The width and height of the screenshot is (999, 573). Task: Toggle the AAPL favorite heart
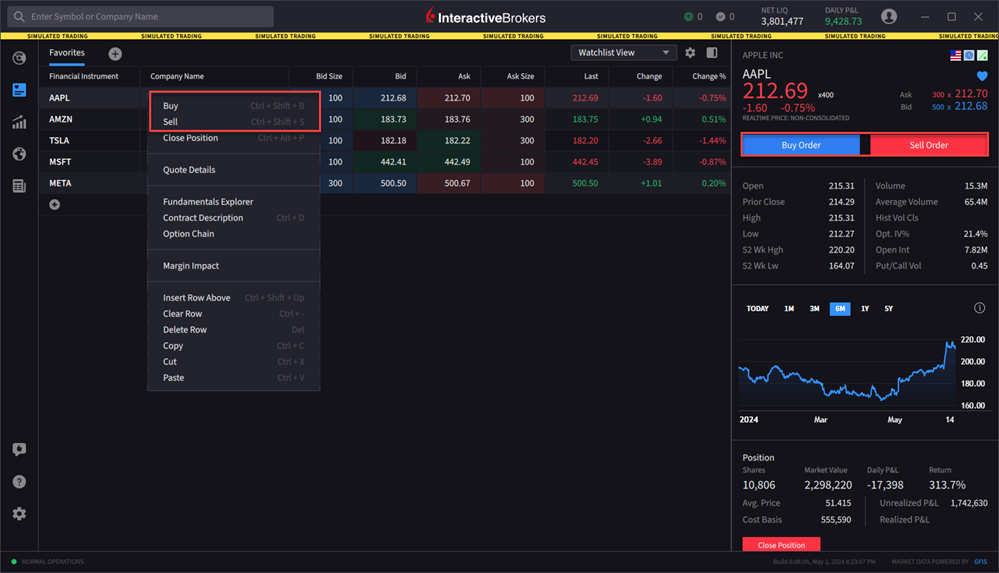tap(982, 76)
